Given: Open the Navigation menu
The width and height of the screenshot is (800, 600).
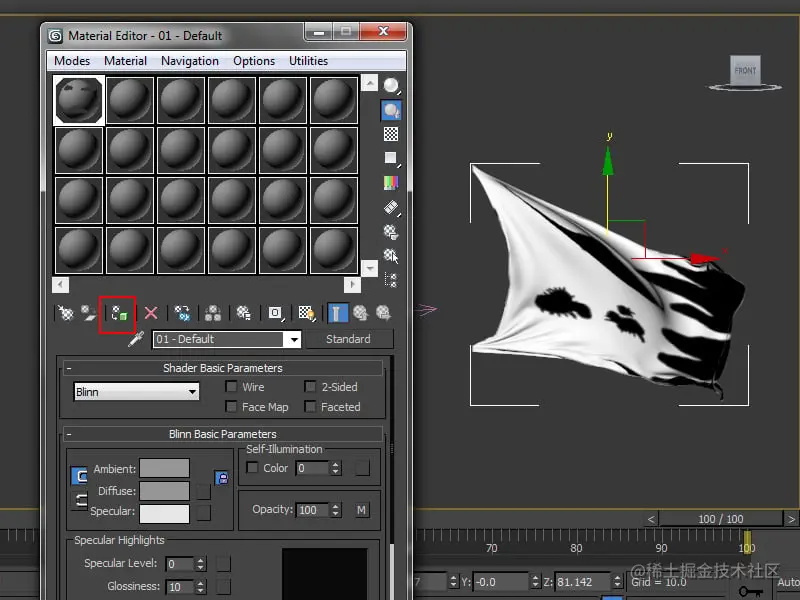Looking at the screenshot, I should click(x=189, y=61).
